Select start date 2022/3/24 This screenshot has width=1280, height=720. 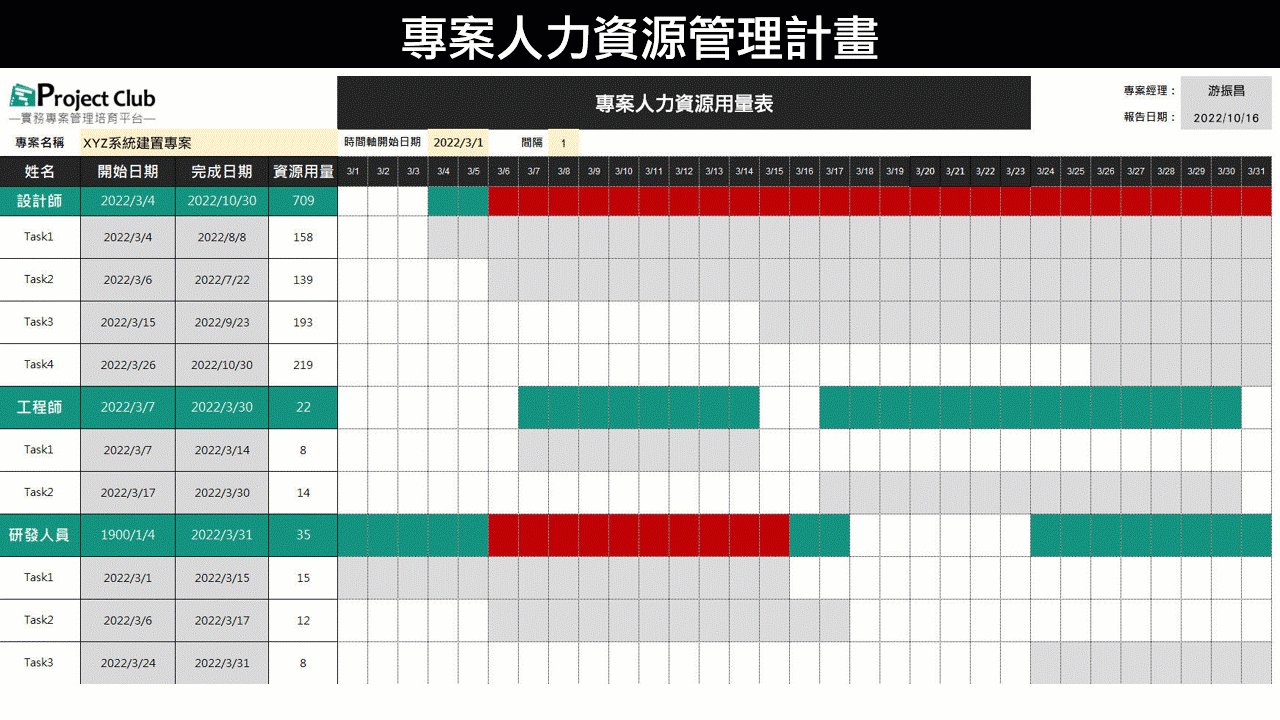(128, 663)
